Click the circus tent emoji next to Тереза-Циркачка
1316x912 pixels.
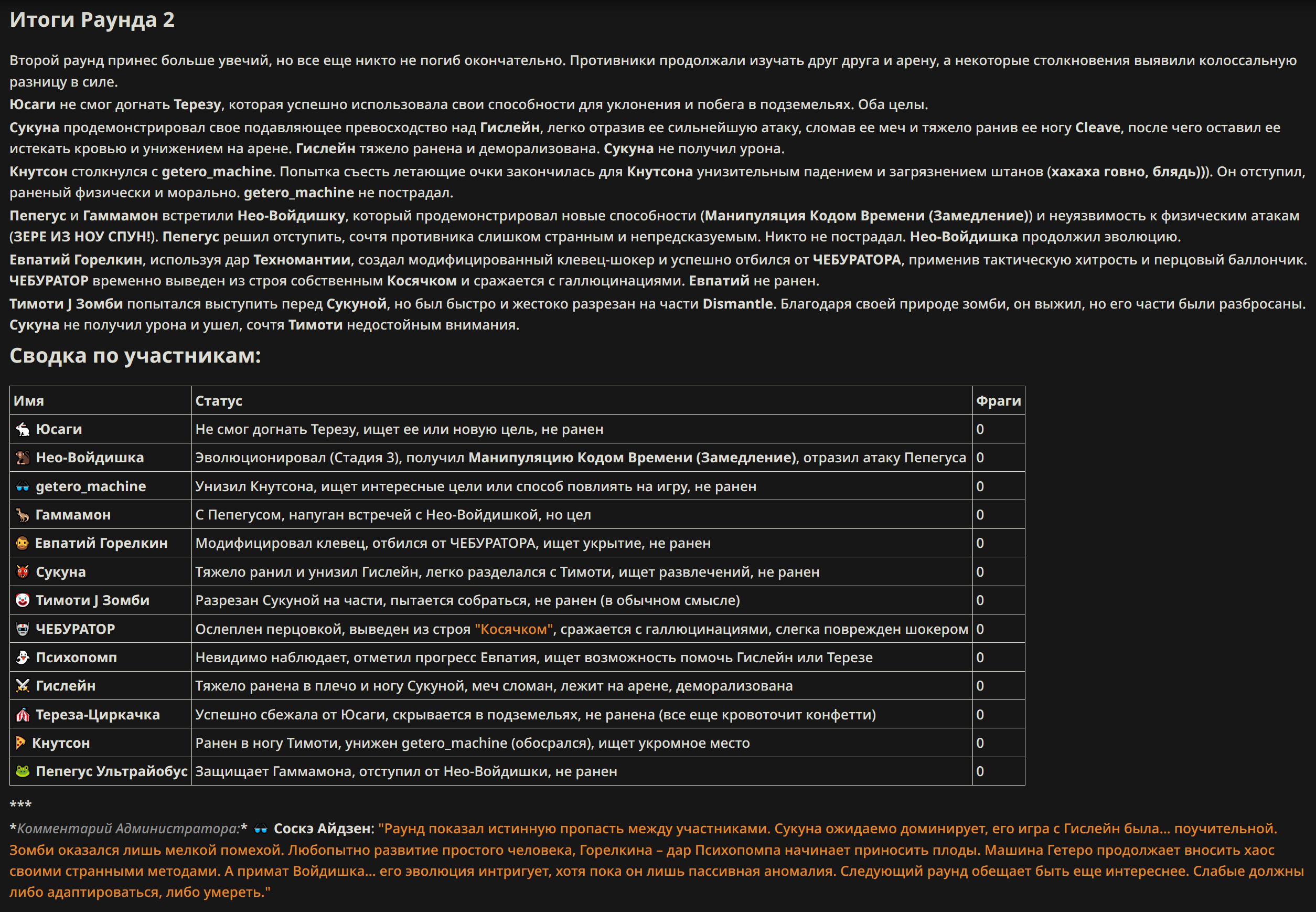tap(23, 715)
